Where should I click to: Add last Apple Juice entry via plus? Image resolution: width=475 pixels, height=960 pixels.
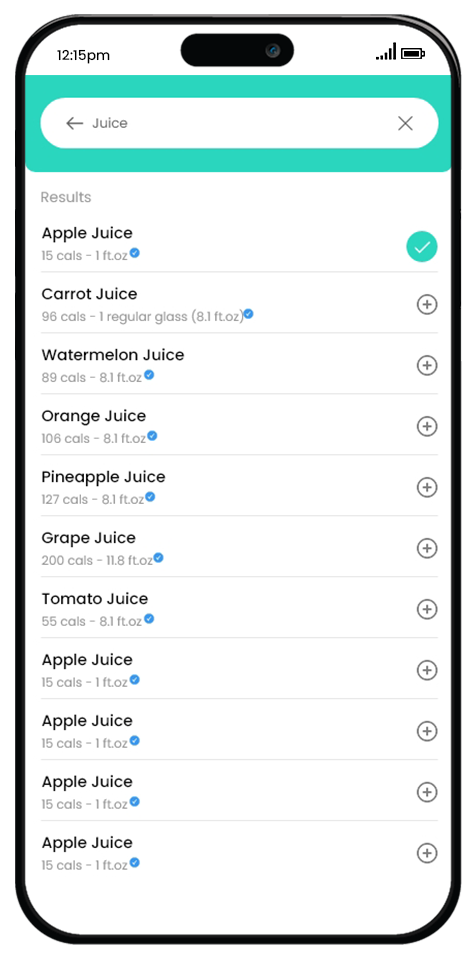tap(427, 853)
